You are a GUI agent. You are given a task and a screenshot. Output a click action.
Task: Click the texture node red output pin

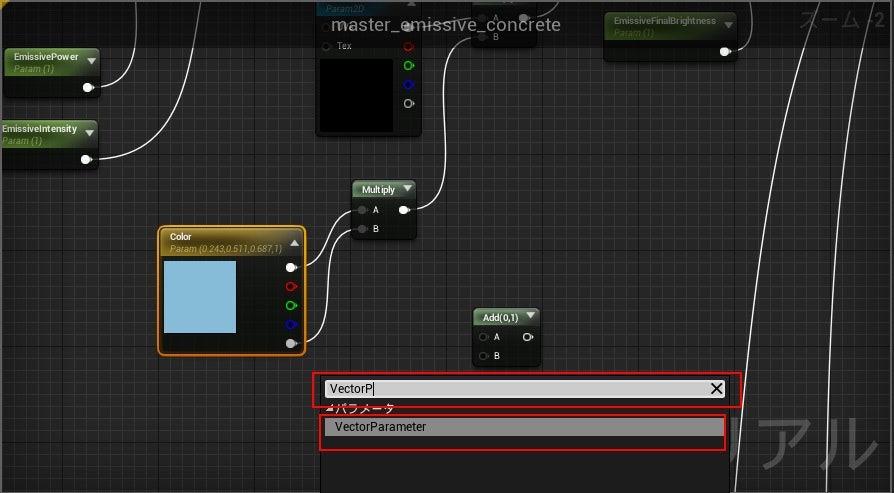pyautogui.click(x=409, y=47)
